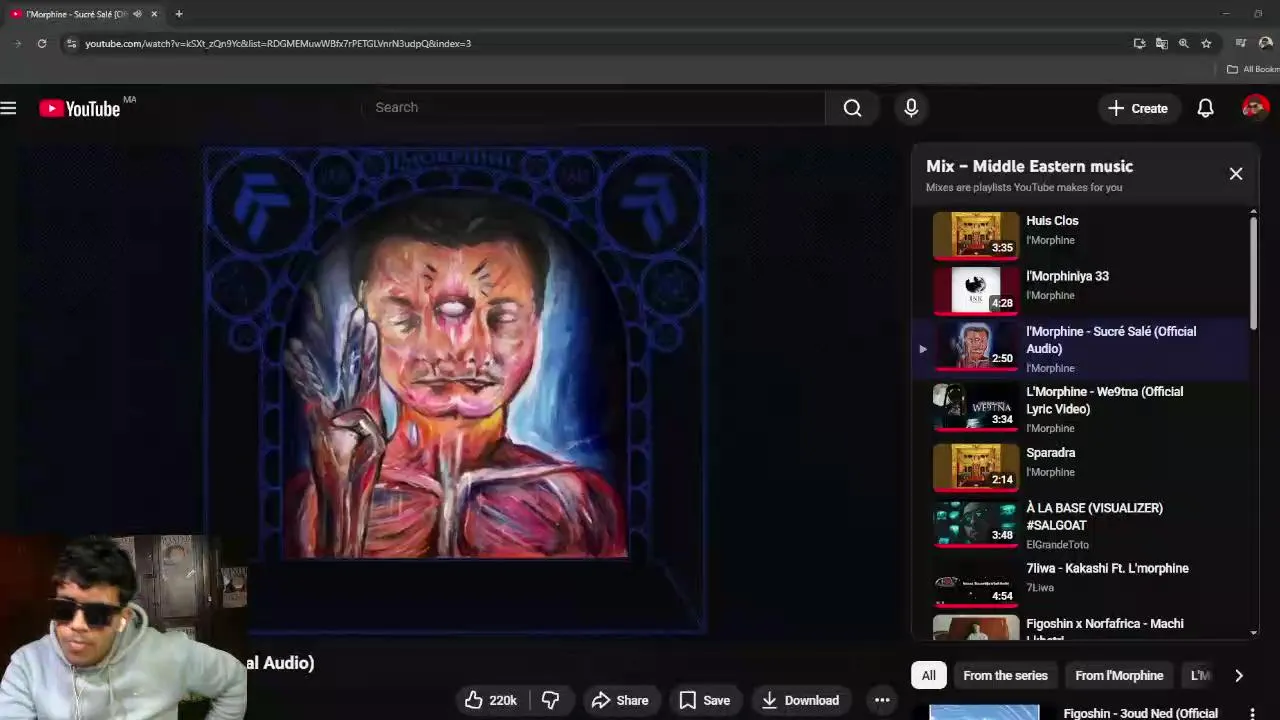The height and width of the screenshot is (720, 1280).
Task: Show next chips with right arrow
Action: coord(1239,675)
